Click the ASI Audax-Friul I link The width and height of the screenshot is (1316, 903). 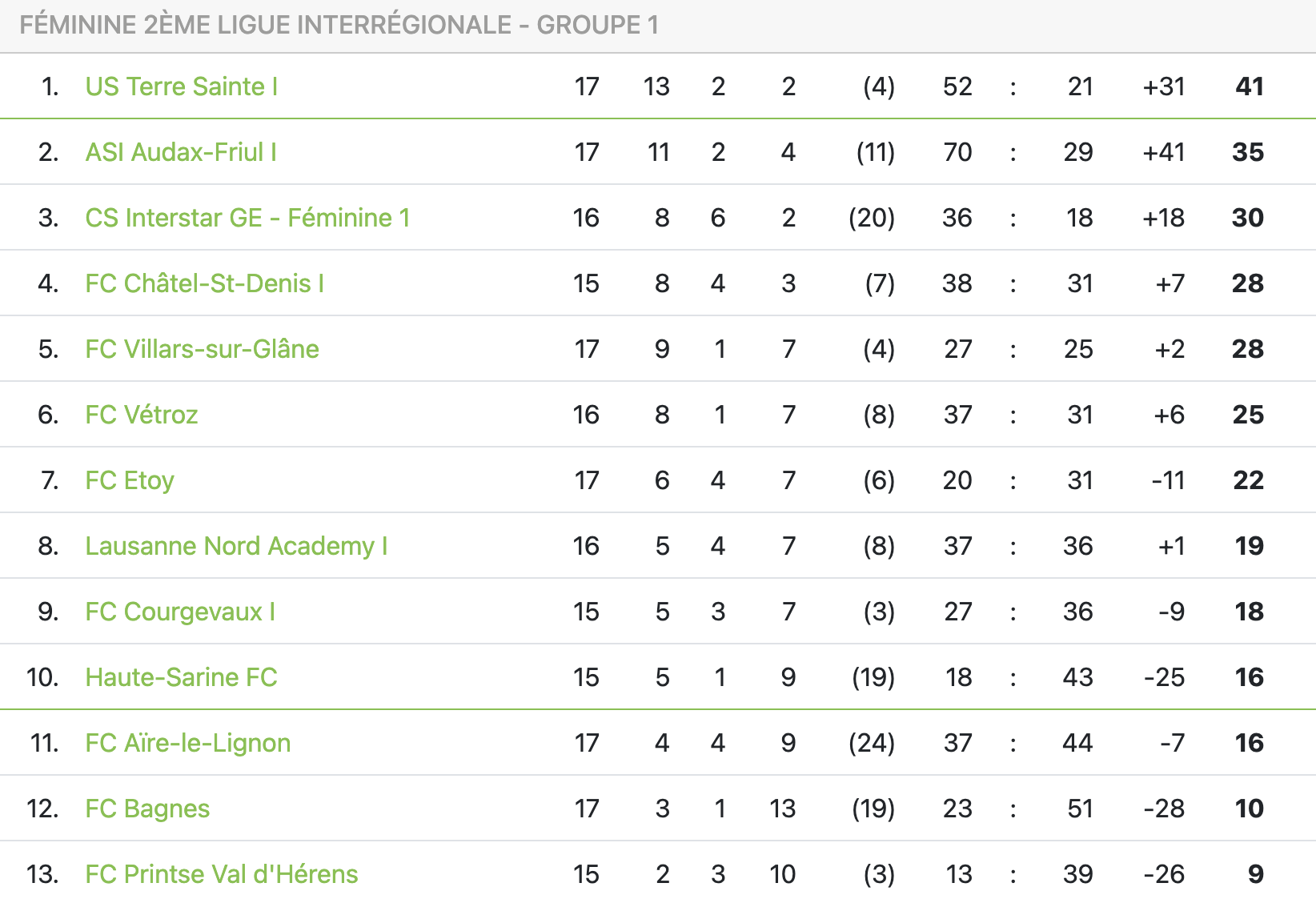click(181, 152)
